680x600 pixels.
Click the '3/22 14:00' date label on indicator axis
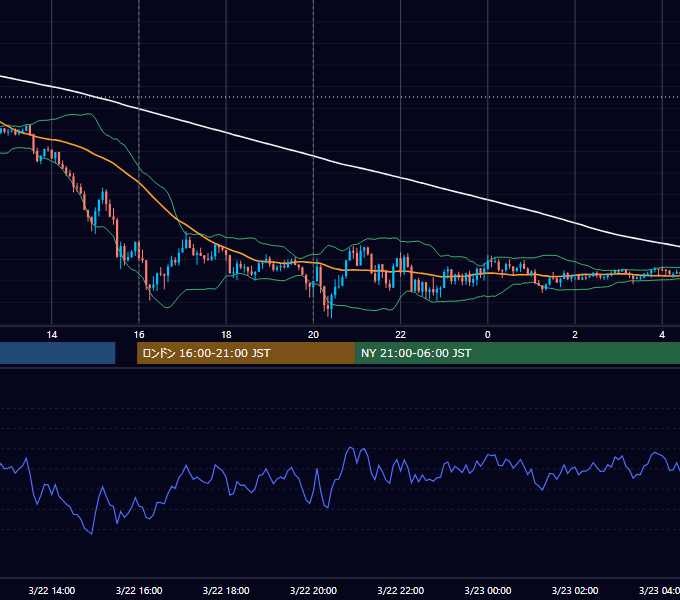coord(52,590)
